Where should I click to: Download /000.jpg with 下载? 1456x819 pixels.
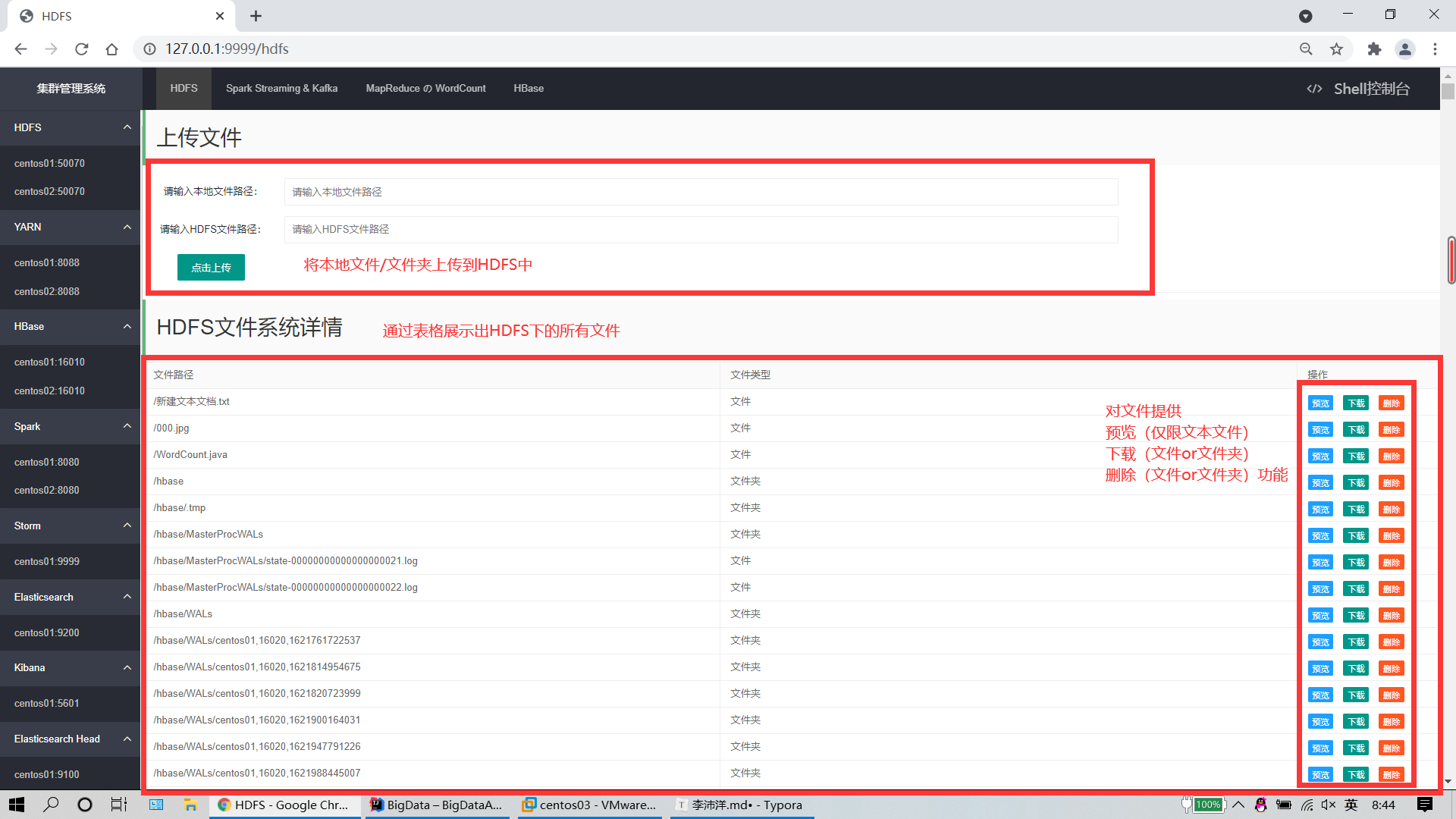[x=1356, y=430]
